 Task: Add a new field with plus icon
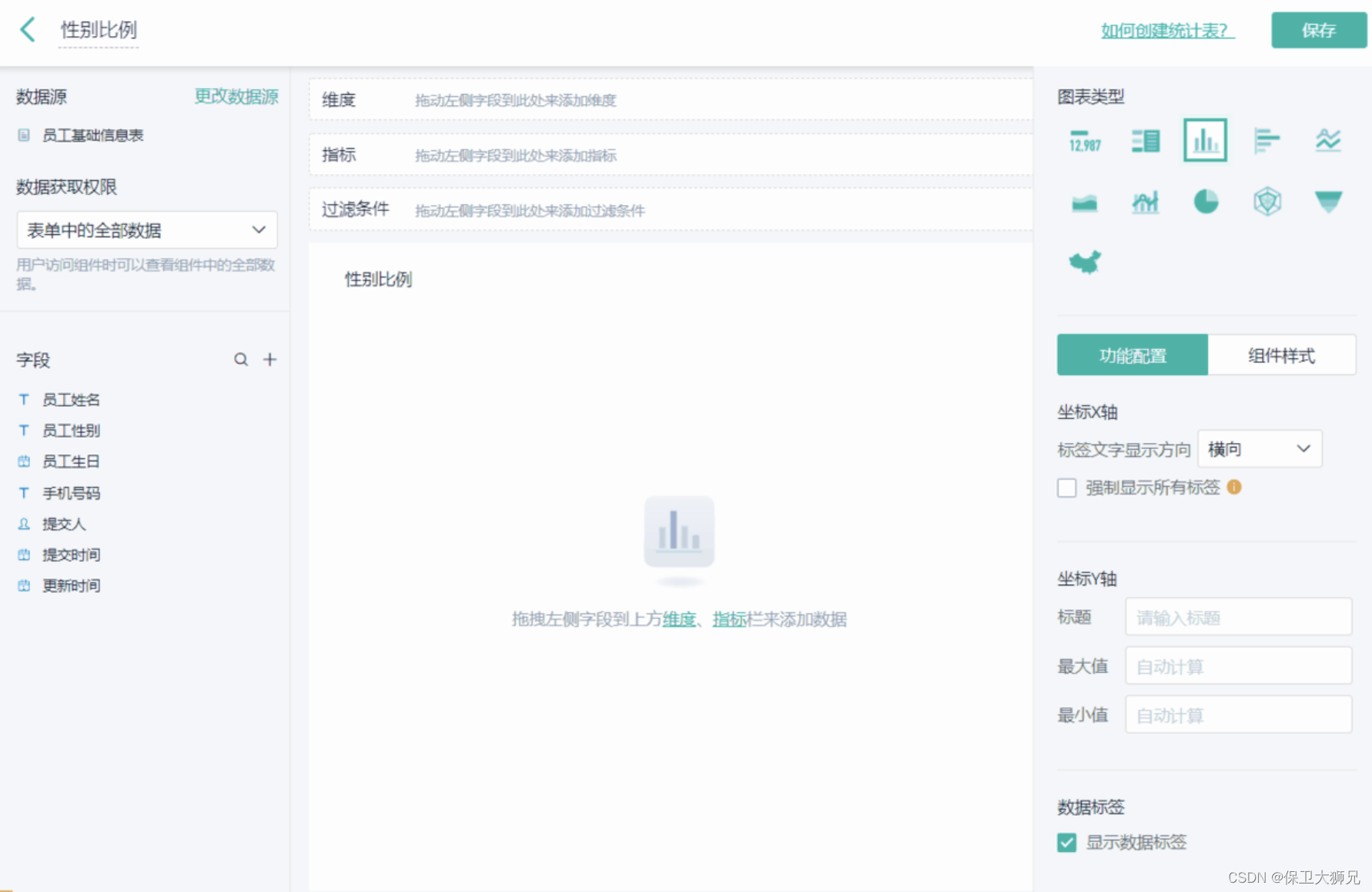(269, 360)
